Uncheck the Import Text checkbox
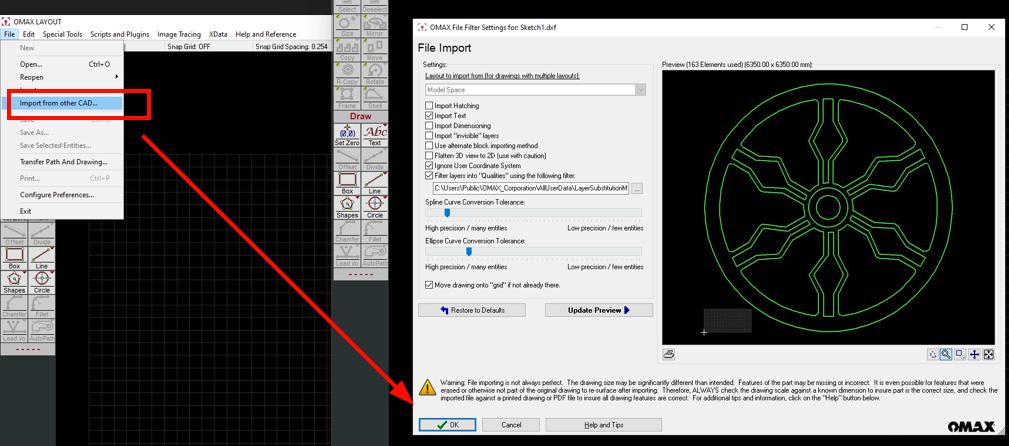 pos(429,116)
